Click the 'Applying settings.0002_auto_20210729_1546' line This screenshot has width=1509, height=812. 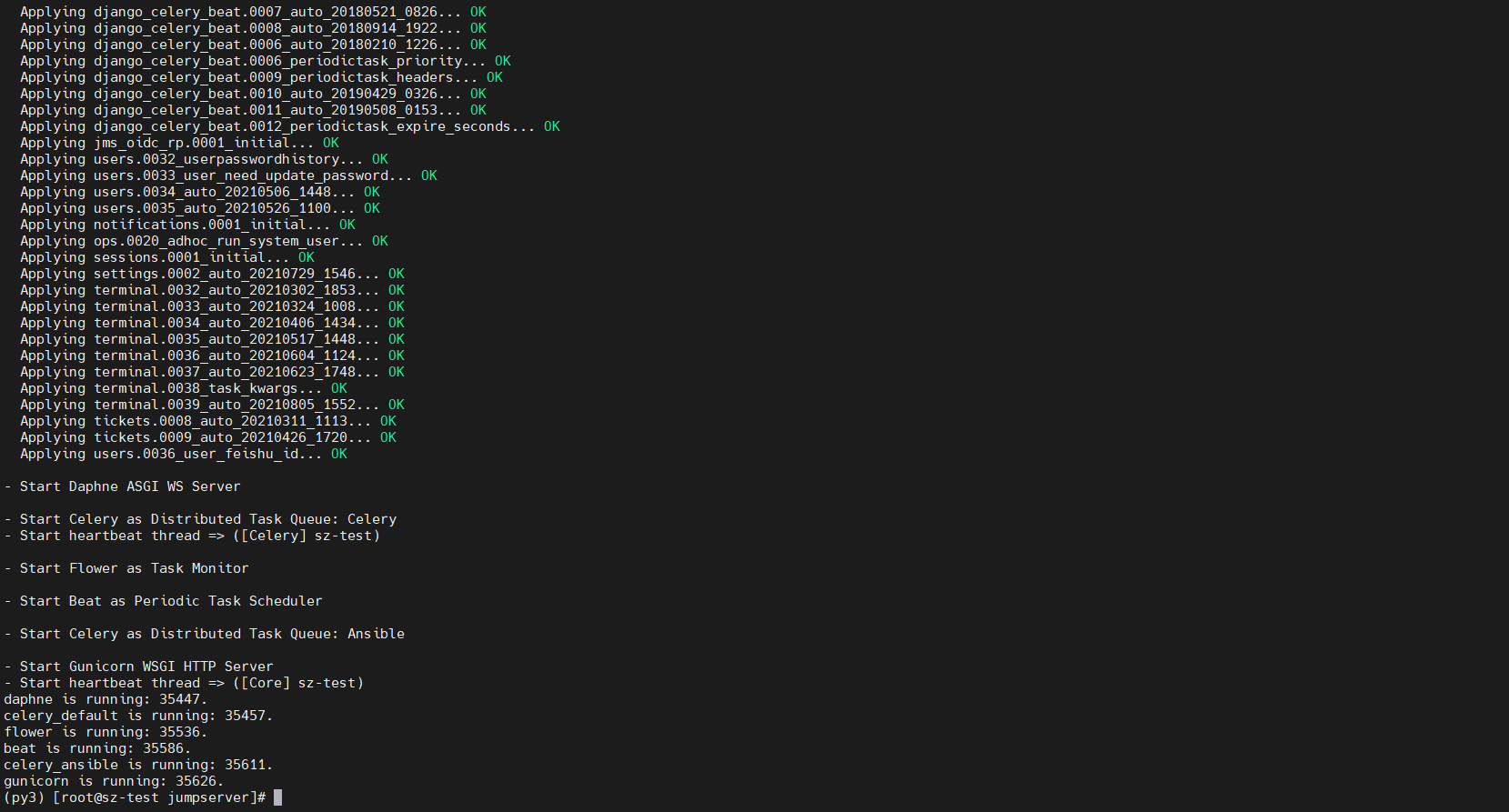point(212,274)
